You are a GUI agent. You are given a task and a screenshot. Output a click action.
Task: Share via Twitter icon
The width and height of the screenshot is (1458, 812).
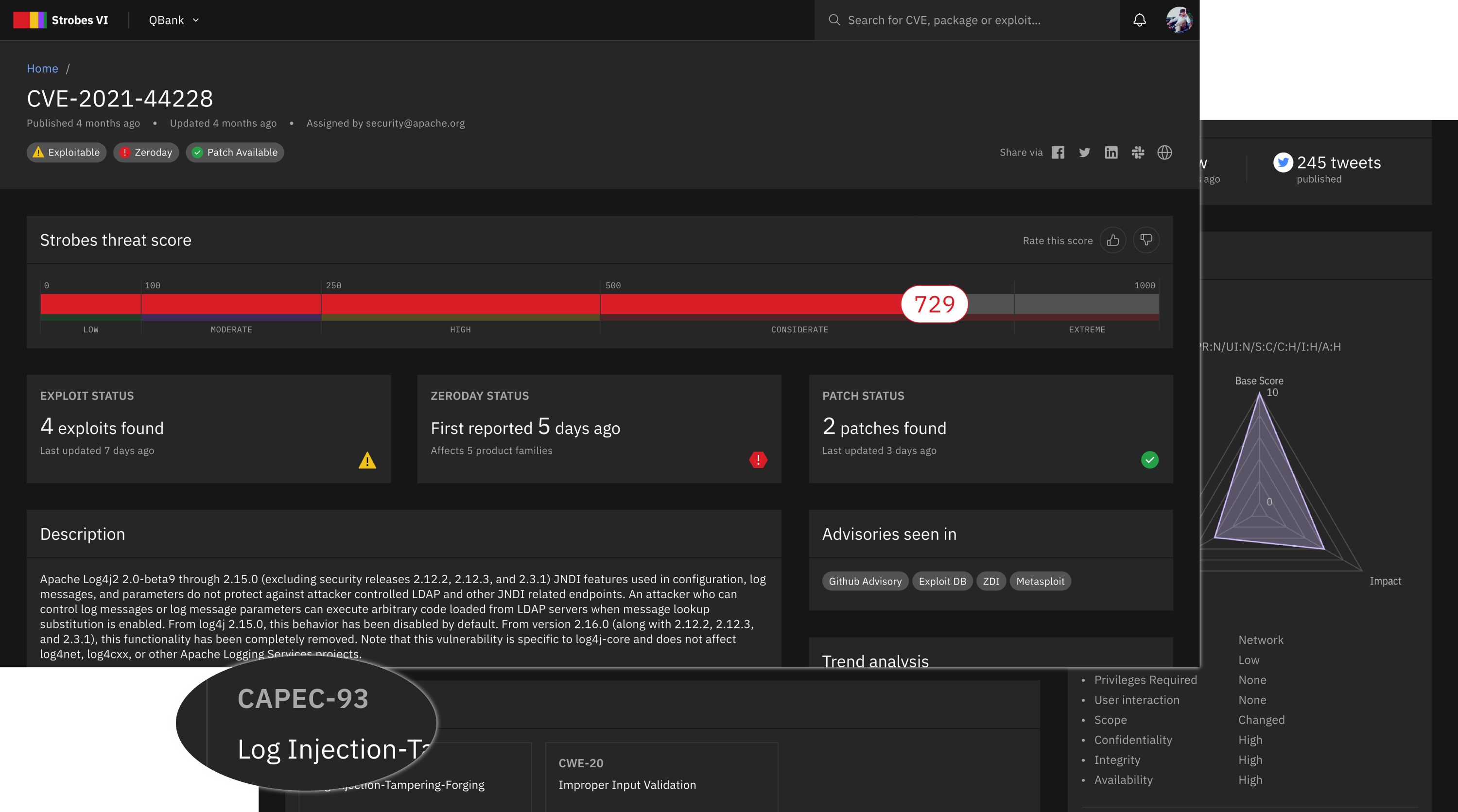1084,152
